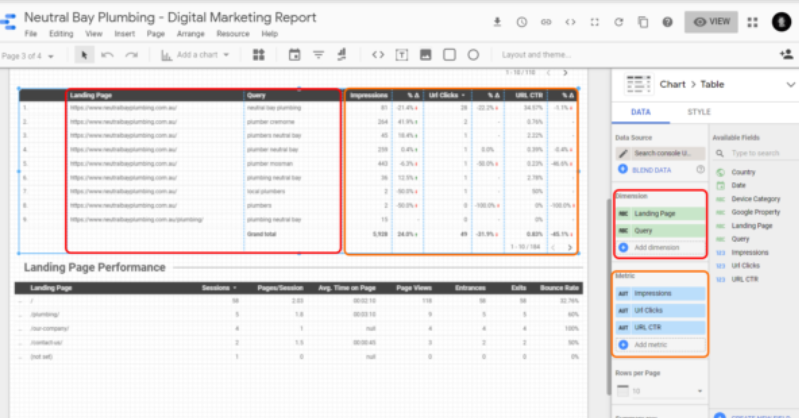Open the Arrange menu
Screen dimensions: 799x418
tap(191, 34)
